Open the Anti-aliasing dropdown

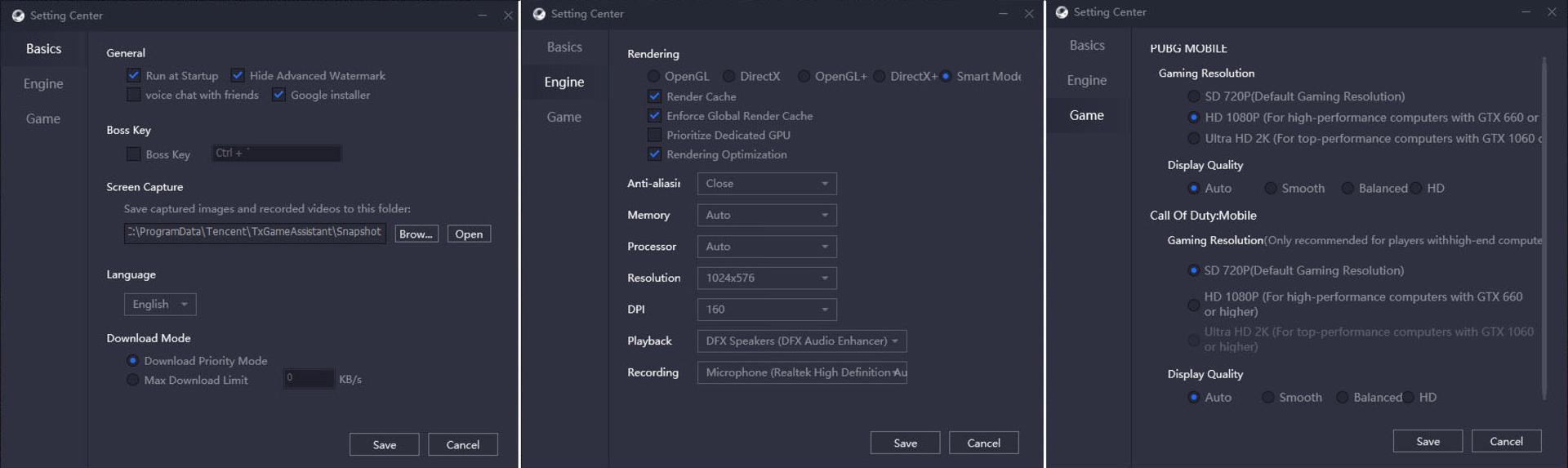pyautogui.click(x=767, y=184)
